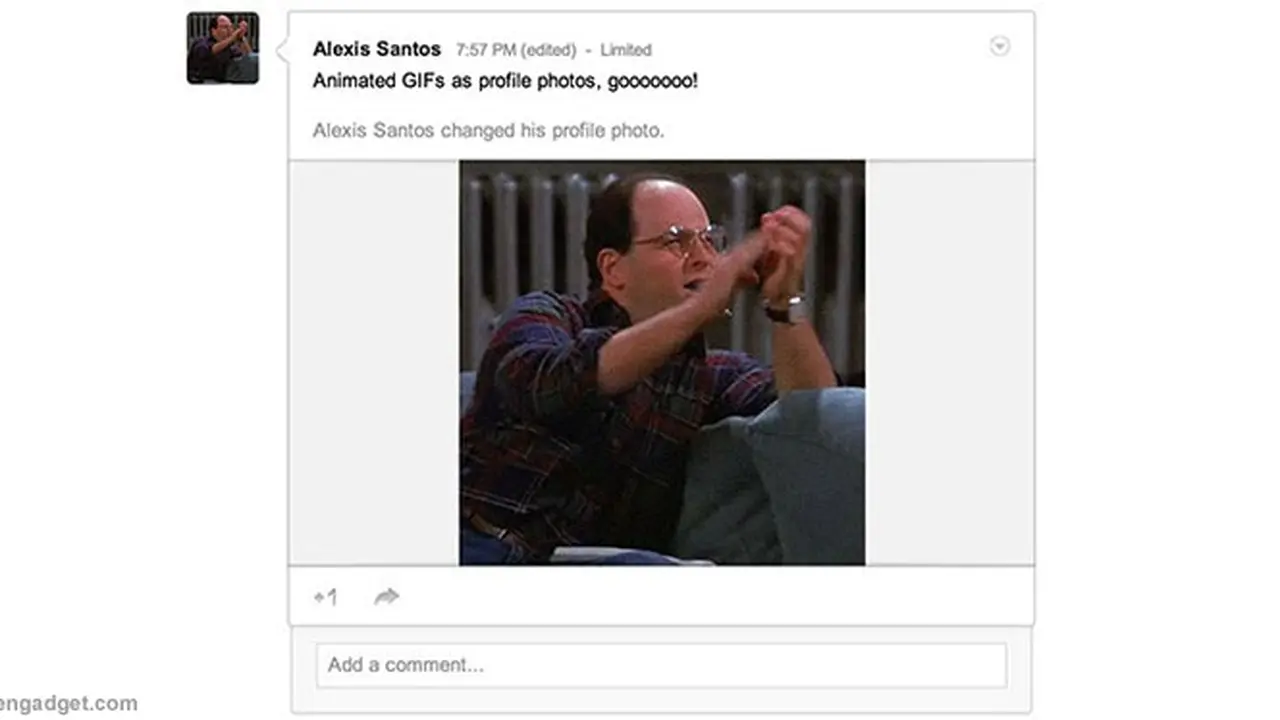Focus the Add a comment field
Screen dimensions: 1280x720
(x=662, y=665)
